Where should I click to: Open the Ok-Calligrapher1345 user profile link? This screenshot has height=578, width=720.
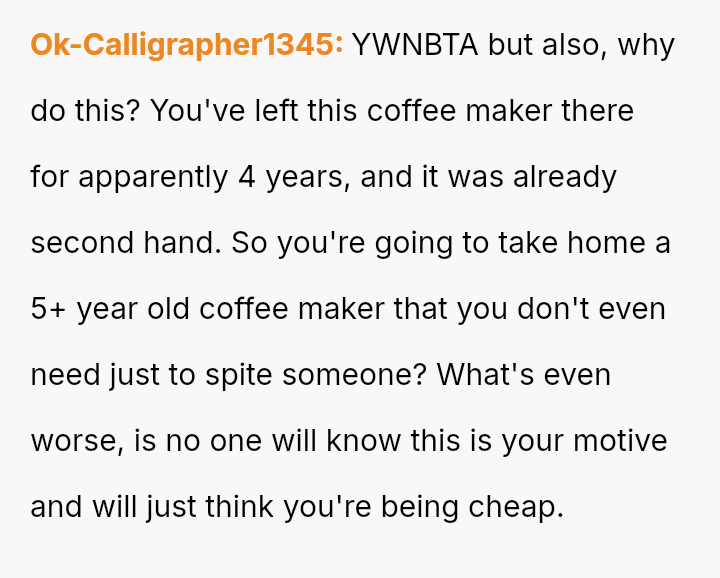click(x=187, y=45)
